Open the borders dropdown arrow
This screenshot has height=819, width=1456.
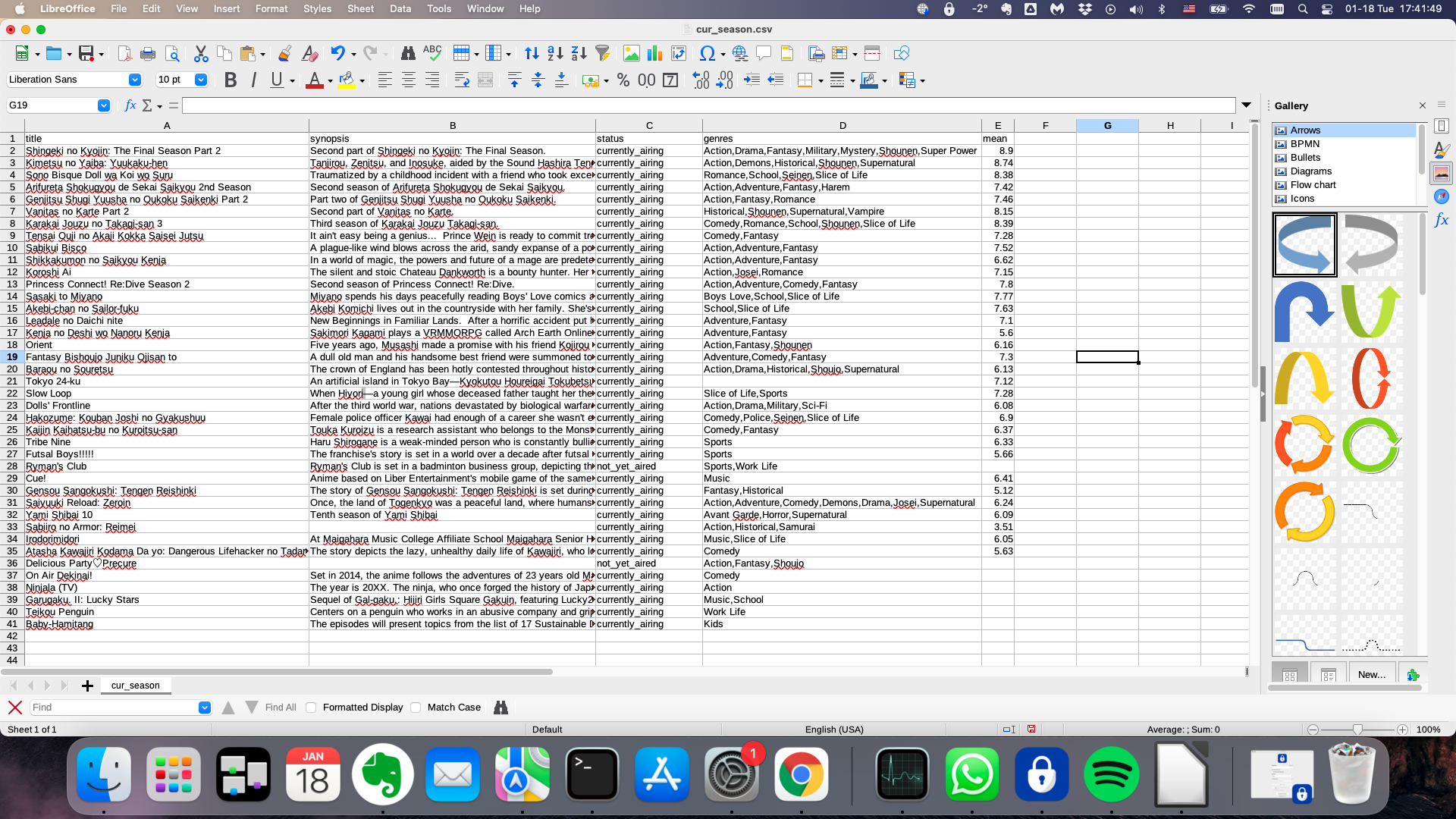[x=821, y=81]
